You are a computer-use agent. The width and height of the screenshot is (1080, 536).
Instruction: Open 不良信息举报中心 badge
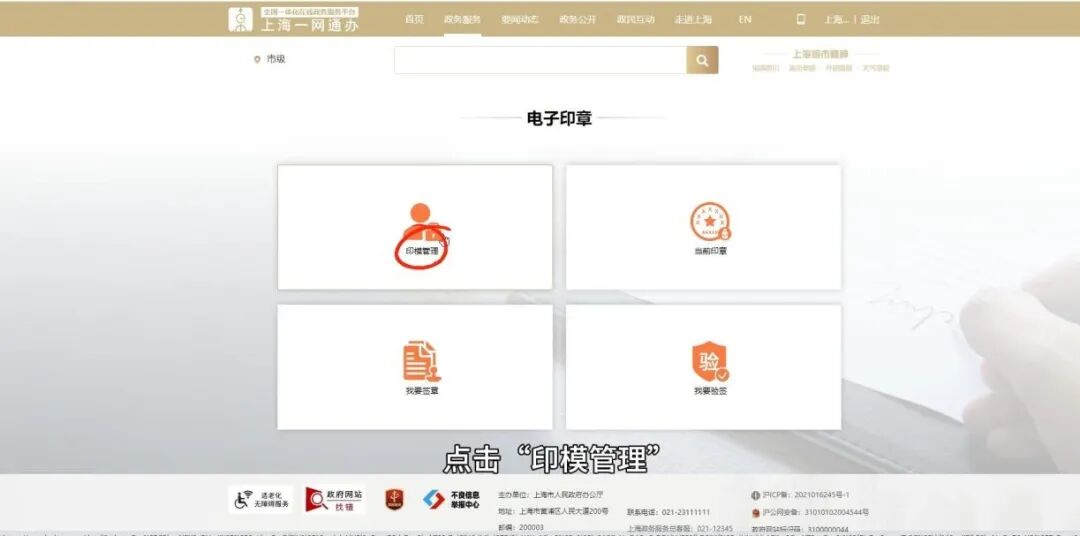[451, 499]
